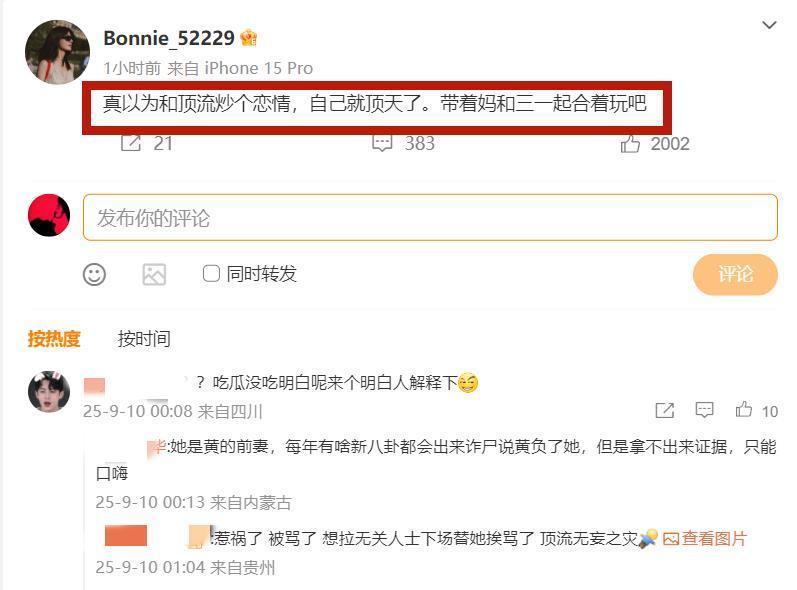Expand the post options chevron
The width and height of the screenshot is (797, 590).
pos(769,25)
